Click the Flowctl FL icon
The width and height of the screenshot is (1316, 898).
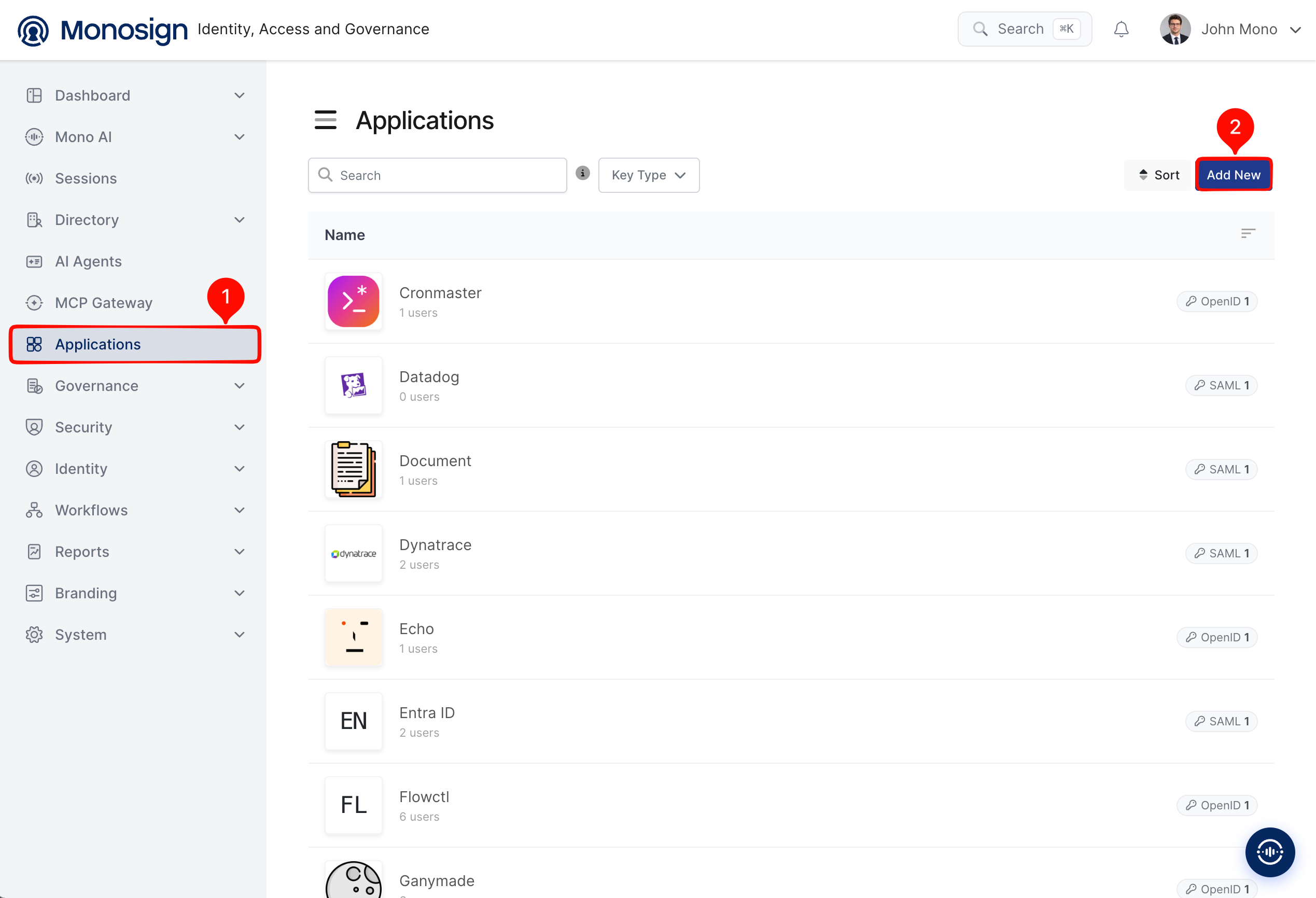[x=353, y=805]
